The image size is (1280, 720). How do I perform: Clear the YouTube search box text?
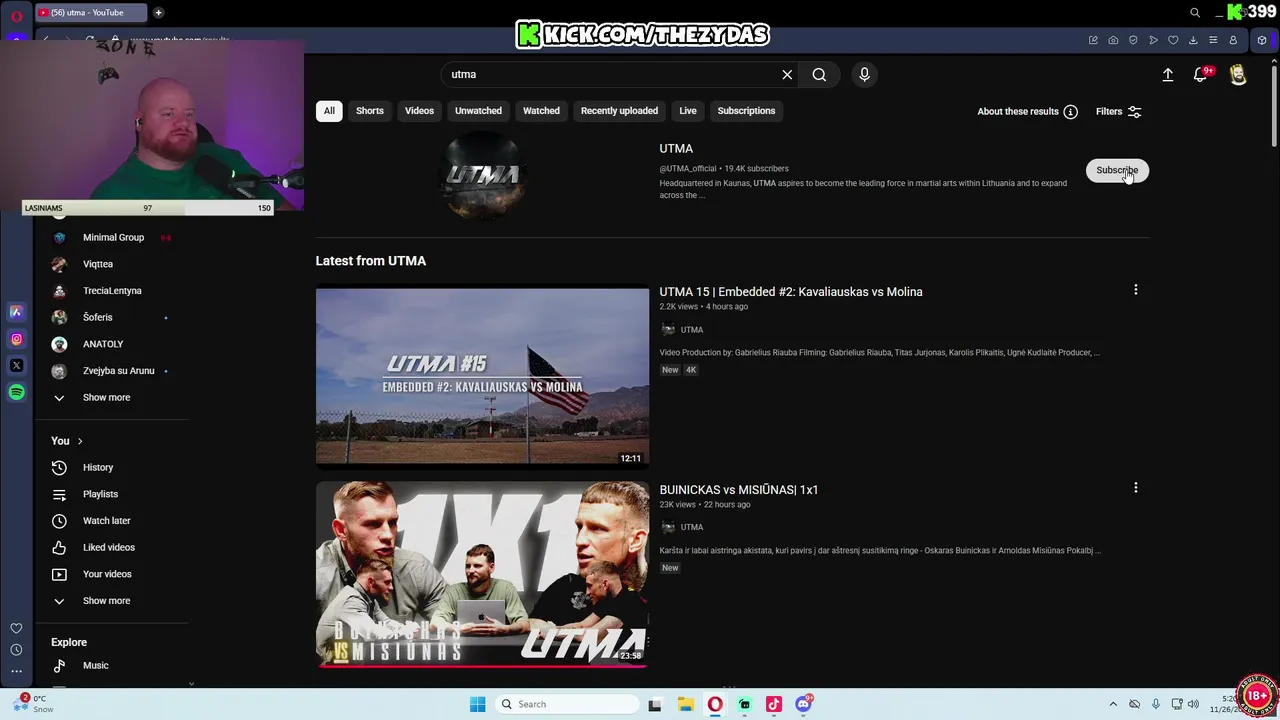pos(787,74)
